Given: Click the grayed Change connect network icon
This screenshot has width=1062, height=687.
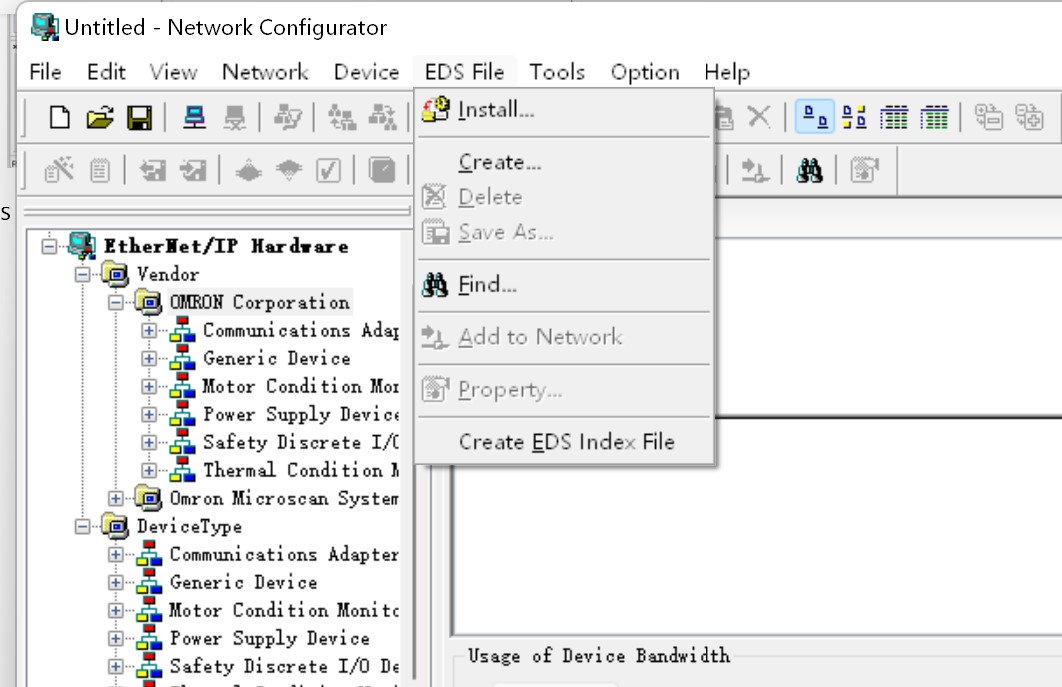Looking at the screenshot, I should point(289,117).
